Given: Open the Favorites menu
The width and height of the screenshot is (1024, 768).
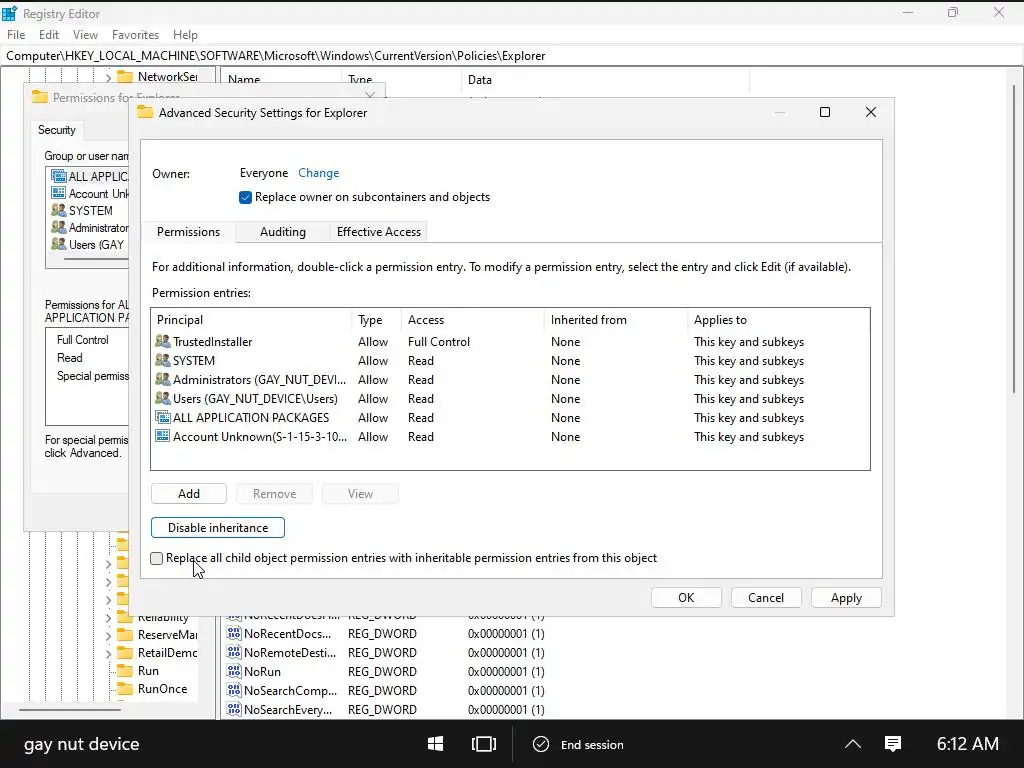Looking at the screenshot, I should pyautogui.click(x=135, y=35).
